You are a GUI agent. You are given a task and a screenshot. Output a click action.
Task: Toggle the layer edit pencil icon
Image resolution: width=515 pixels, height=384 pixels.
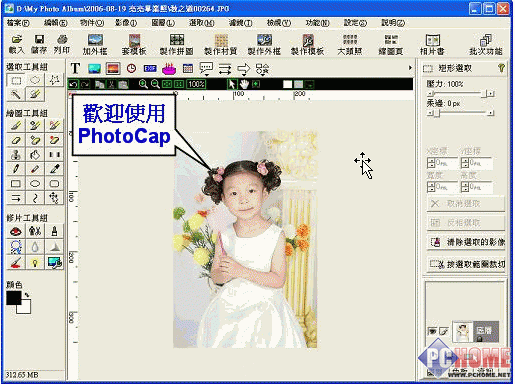tap(444, 331)
